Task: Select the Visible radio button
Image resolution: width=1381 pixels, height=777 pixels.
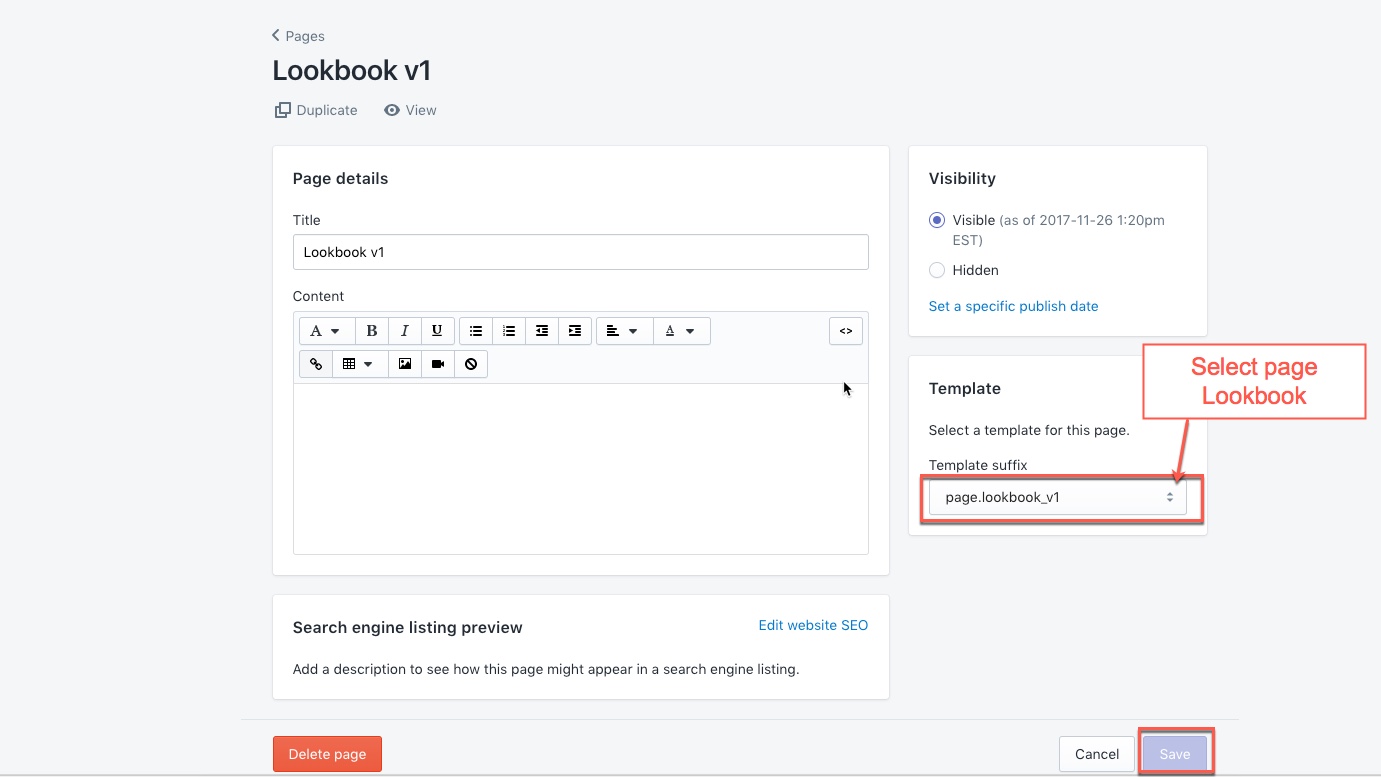Action: point(937,220)
